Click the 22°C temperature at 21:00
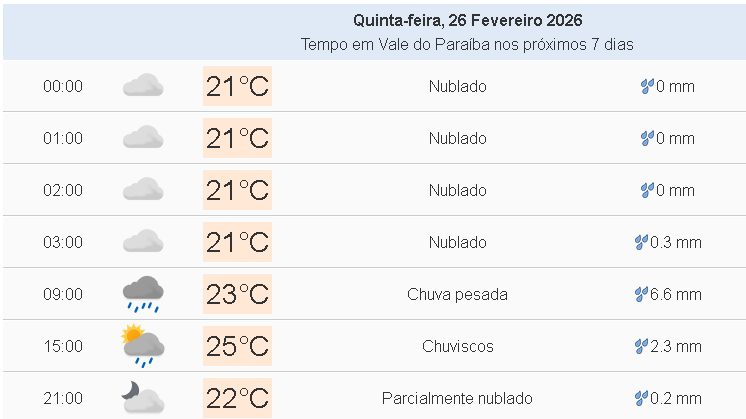This screenshot has height=419, width=746. [237, 398]
